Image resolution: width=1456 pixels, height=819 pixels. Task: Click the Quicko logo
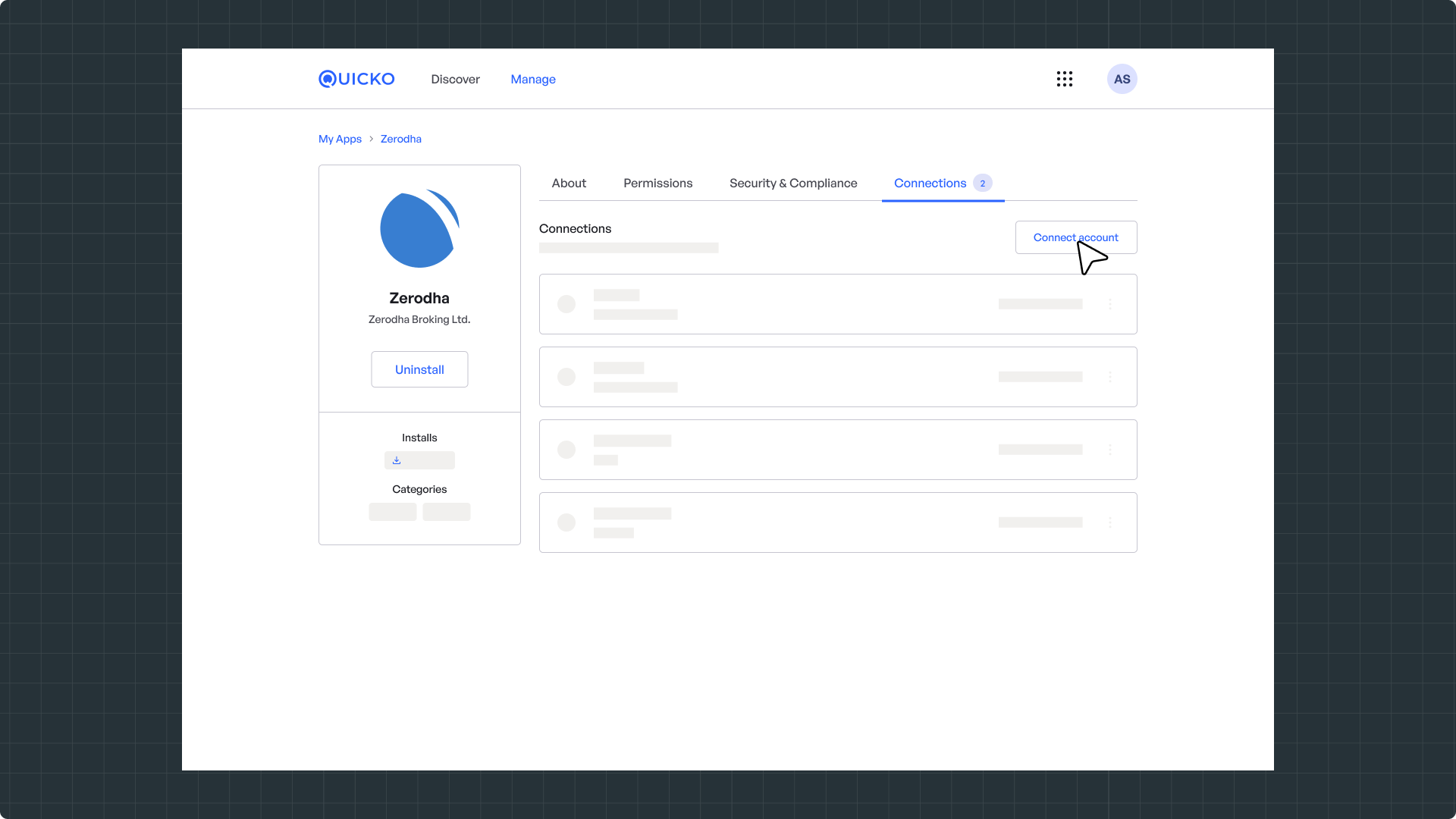356,79
